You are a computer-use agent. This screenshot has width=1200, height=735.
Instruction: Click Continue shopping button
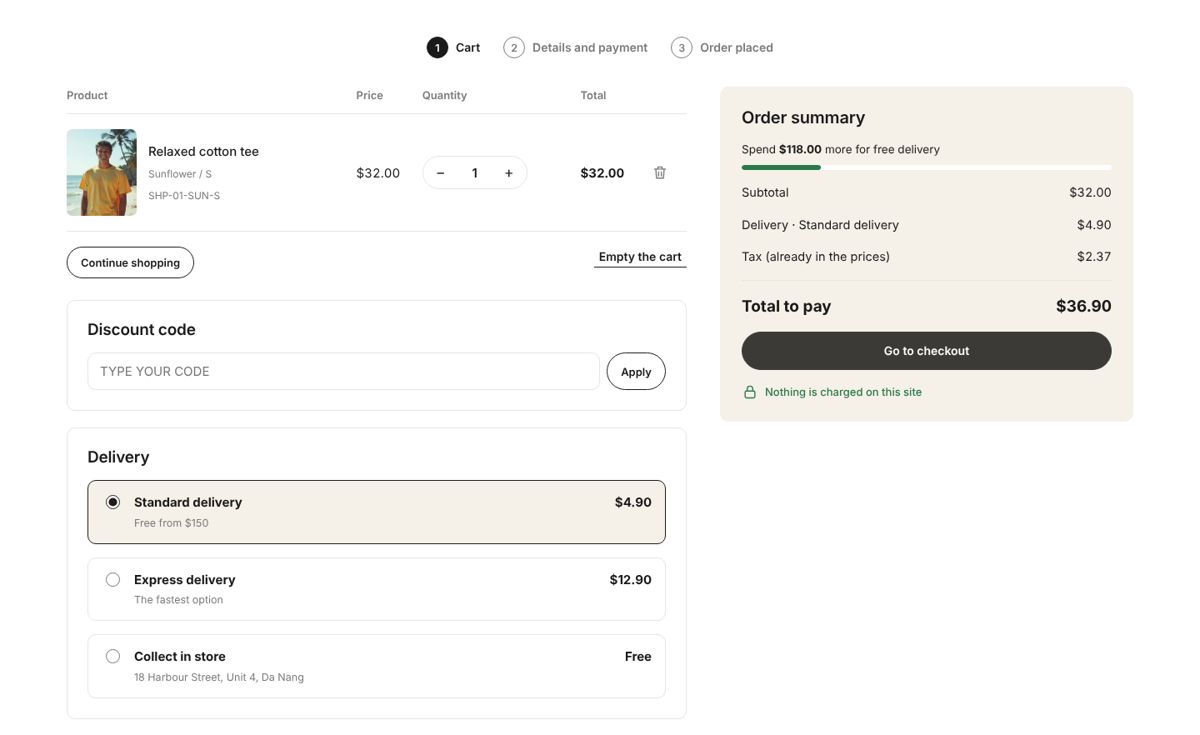130,263
